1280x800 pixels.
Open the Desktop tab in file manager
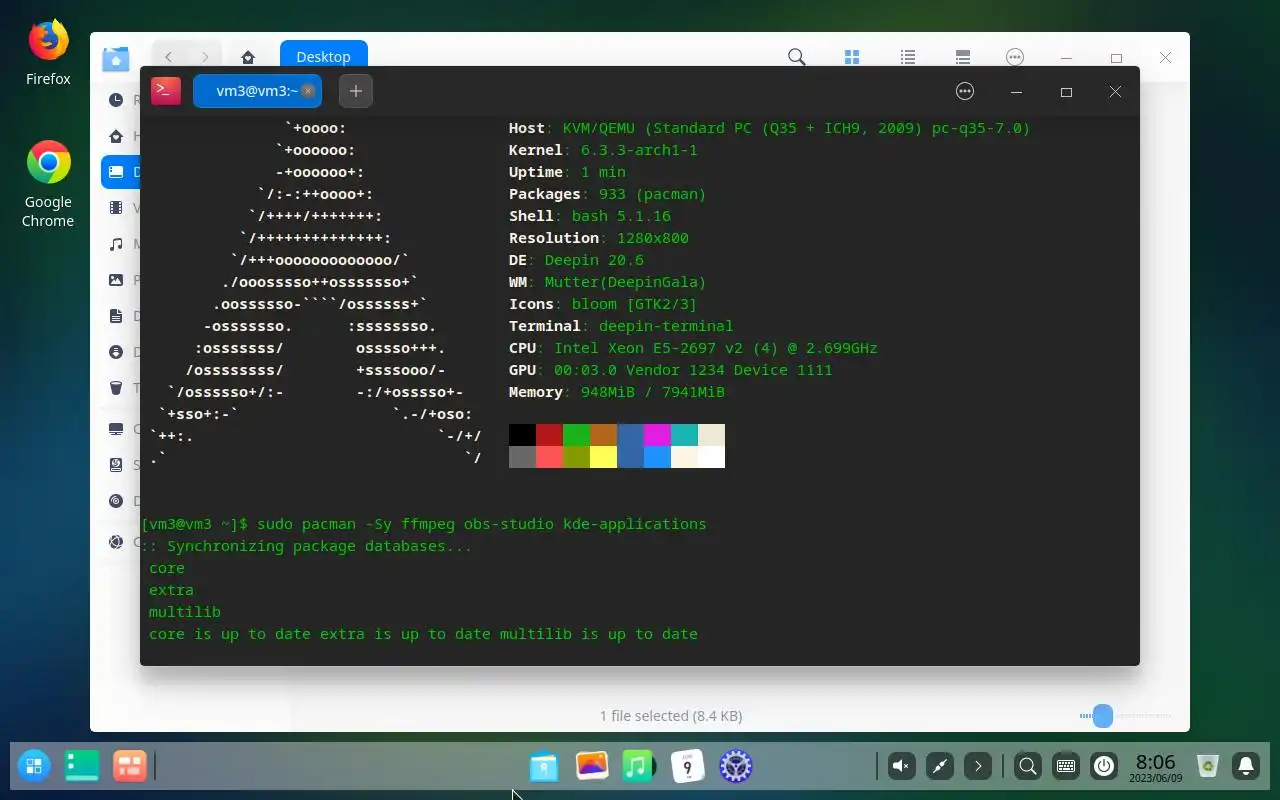click(323, 56)
